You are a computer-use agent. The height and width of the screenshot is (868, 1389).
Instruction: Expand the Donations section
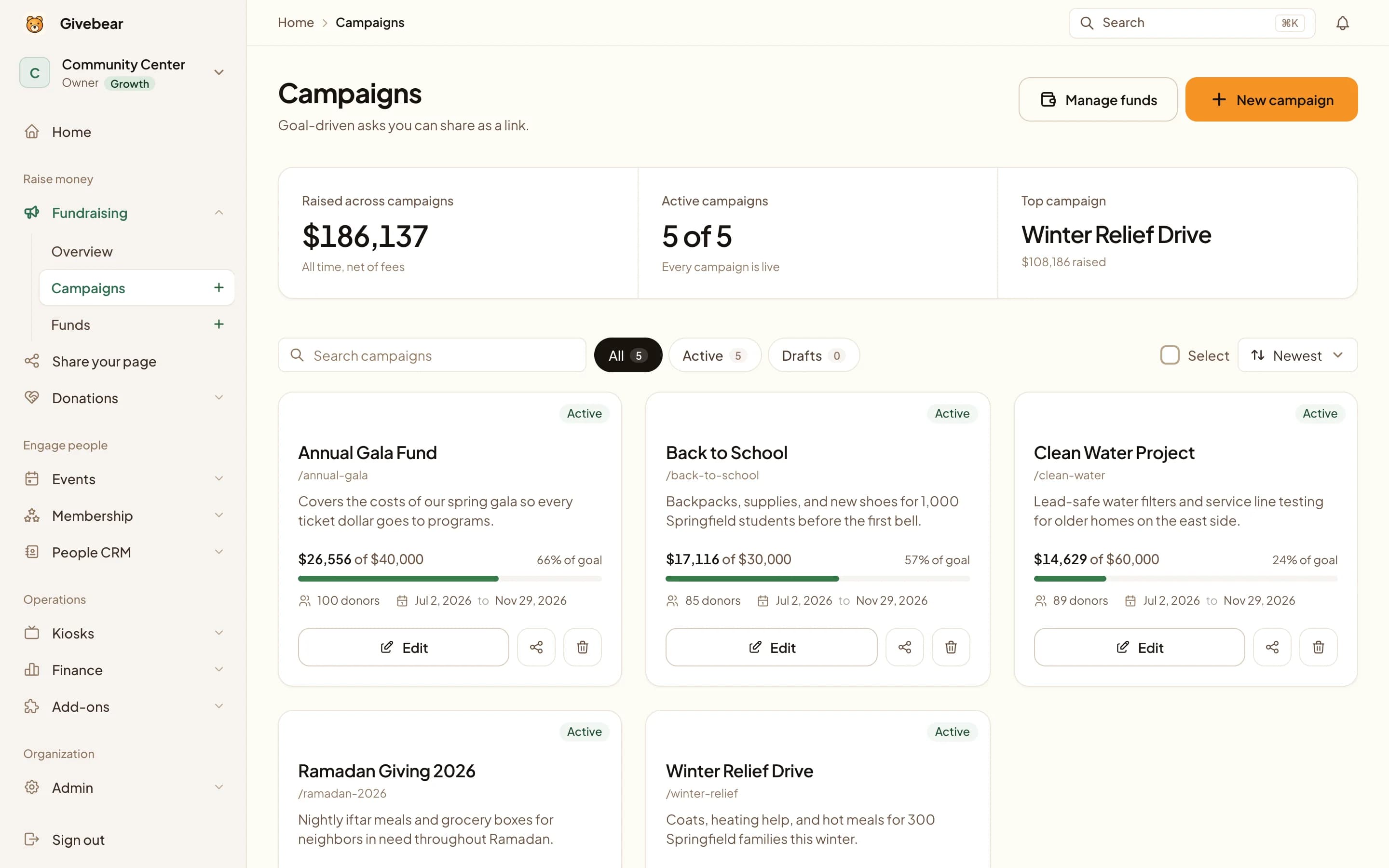218,398
